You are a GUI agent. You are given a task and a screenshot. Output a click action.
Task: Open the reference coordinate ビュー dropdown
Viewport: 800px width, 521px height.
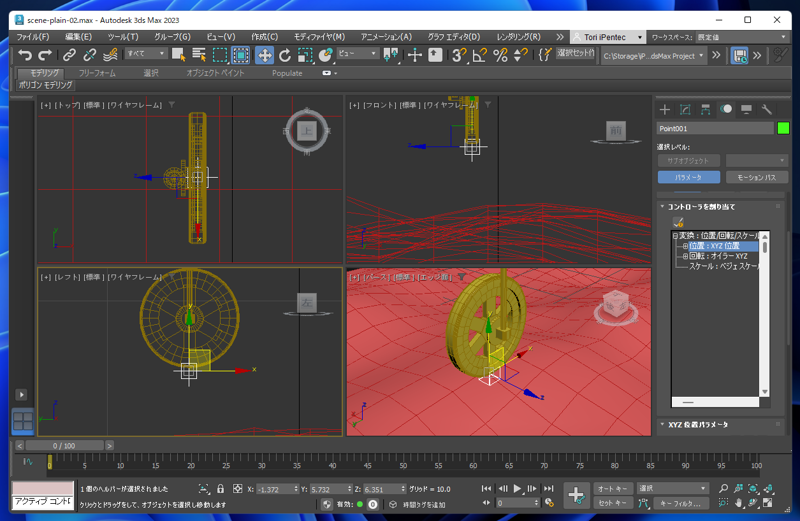click(x=357, y=53)
